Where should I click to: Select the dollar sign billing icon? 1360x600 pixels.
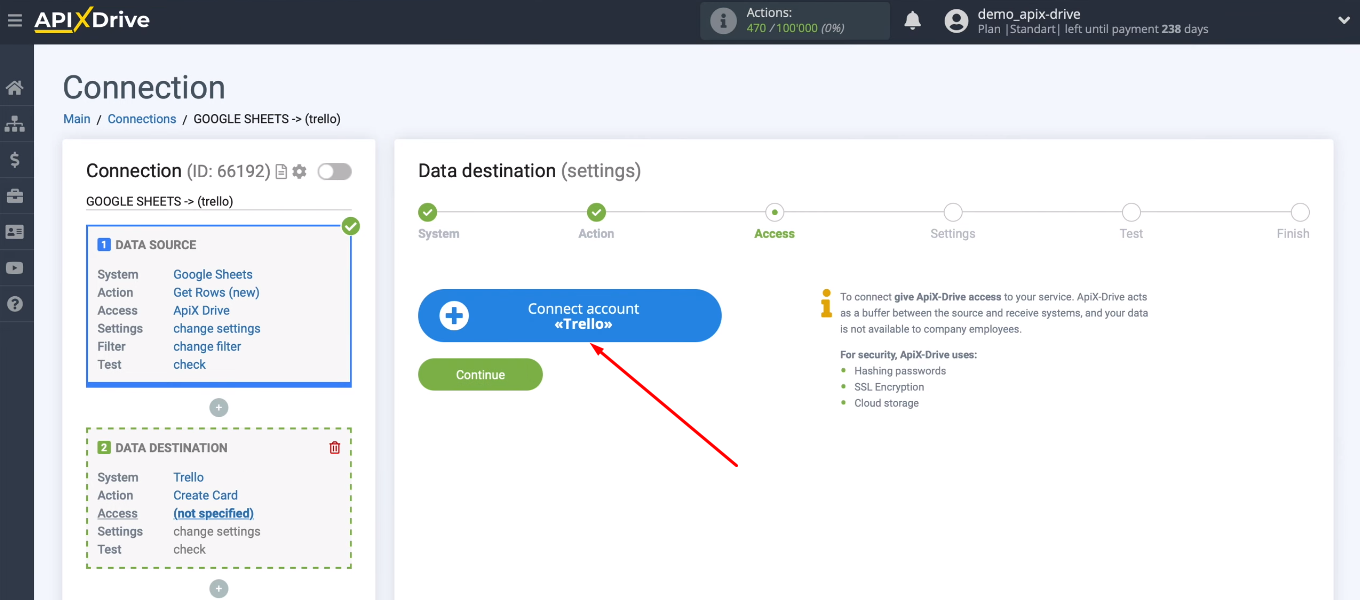[16, 159]
